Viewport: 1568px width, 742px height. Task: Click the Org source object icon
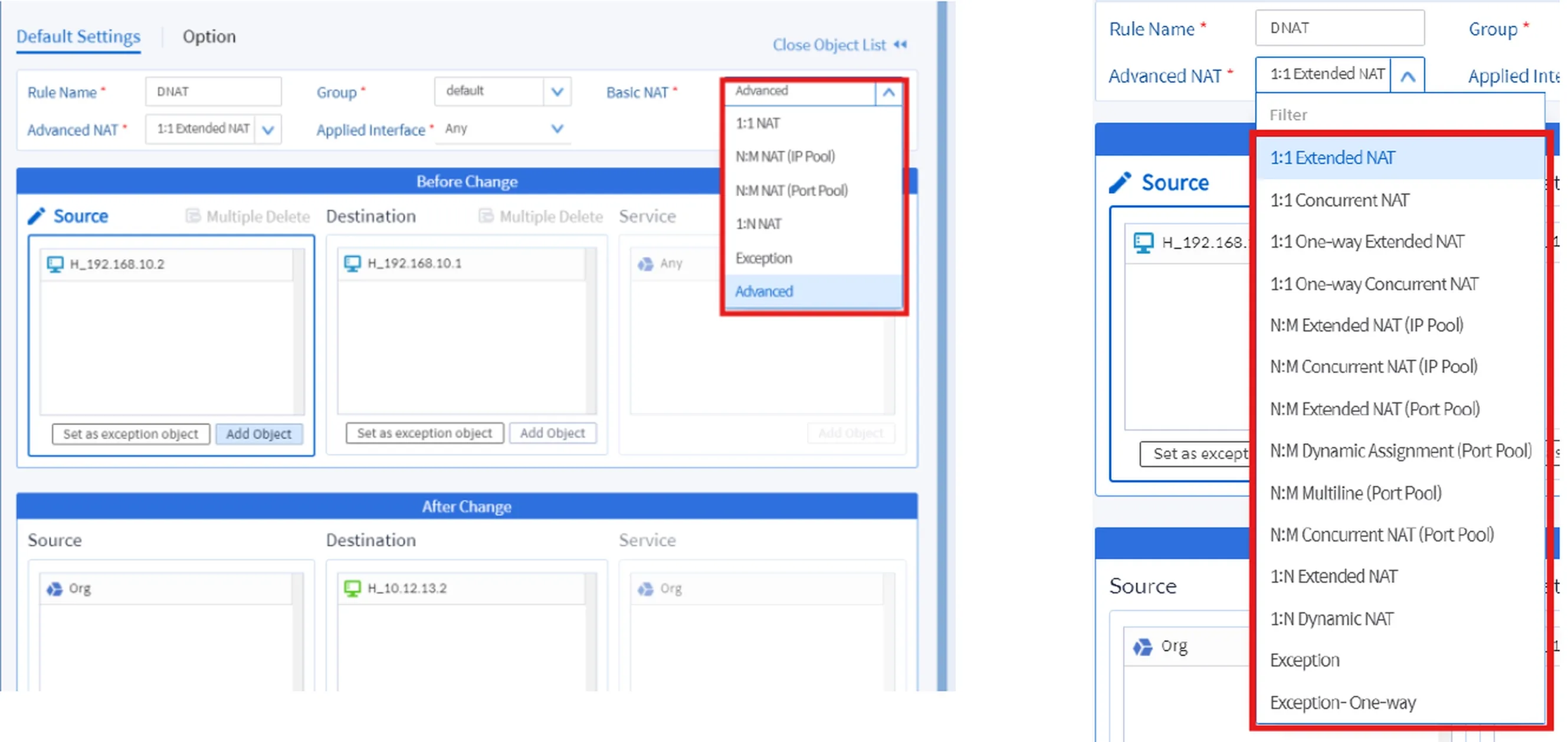click(55, 589)
